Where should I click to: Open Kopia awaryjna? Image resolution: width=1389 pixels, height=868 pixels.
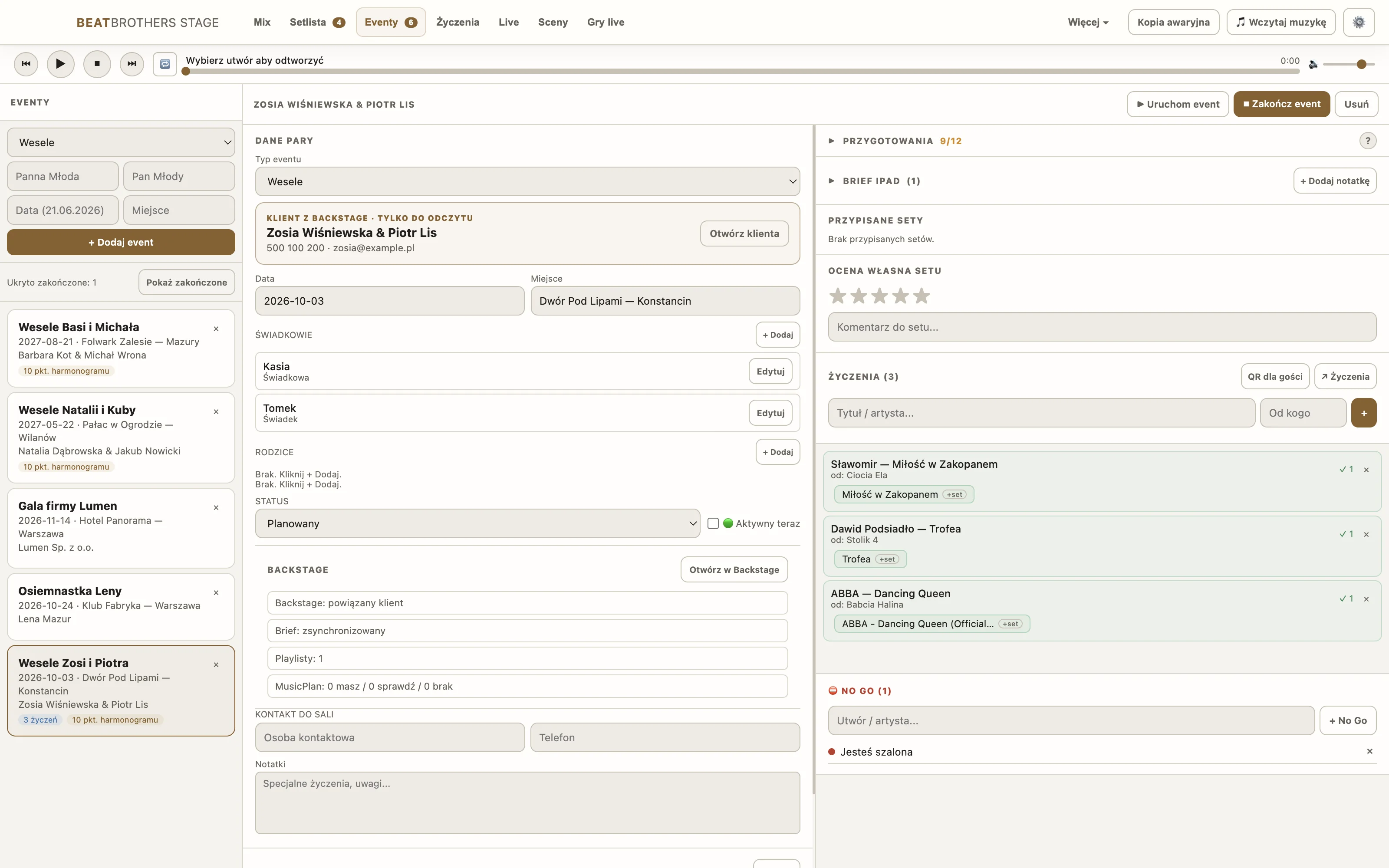pos(1173,23)
